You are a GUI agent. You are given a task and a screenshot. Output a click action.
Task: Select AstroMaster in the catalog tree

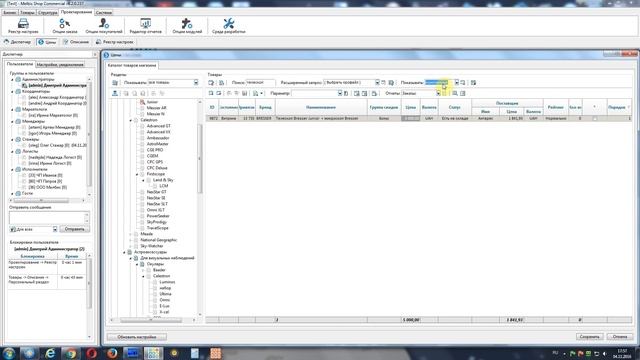(158, 144)
